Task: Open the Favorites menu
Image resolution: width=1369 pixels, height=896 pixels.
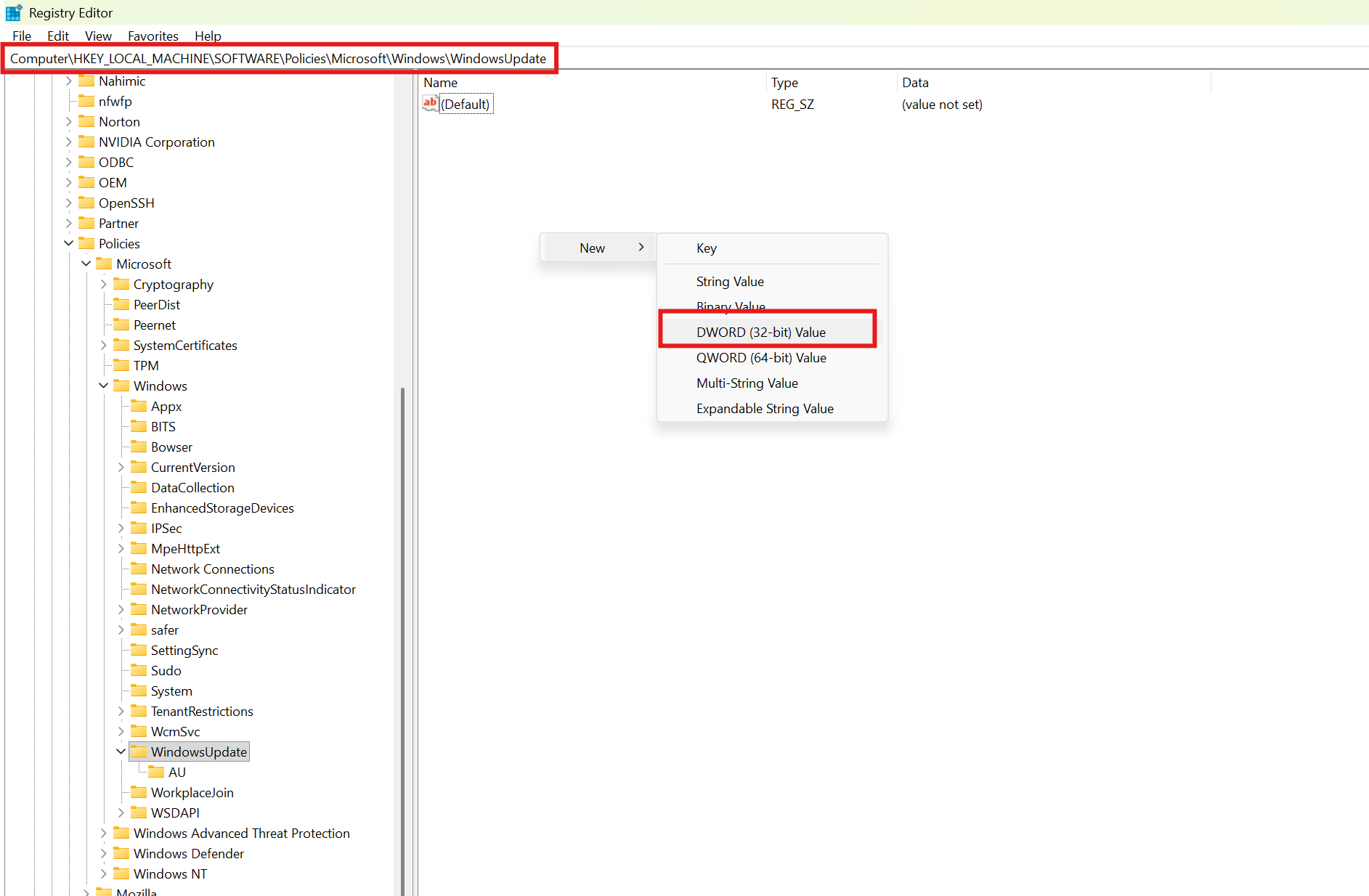Action: point(153,36)
